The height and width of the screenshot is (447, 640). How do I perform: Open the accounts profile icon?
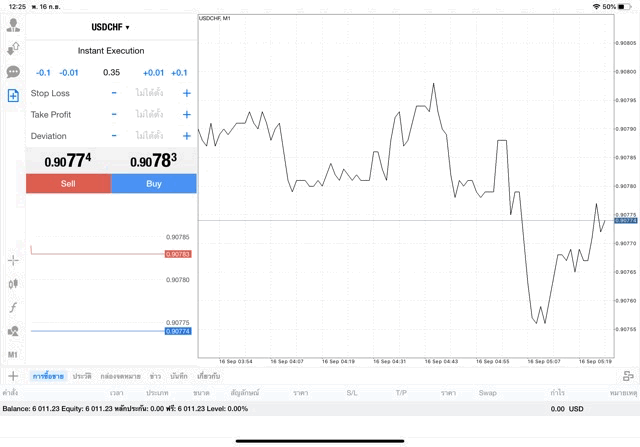pyautogui.click(x=13, y=24)
